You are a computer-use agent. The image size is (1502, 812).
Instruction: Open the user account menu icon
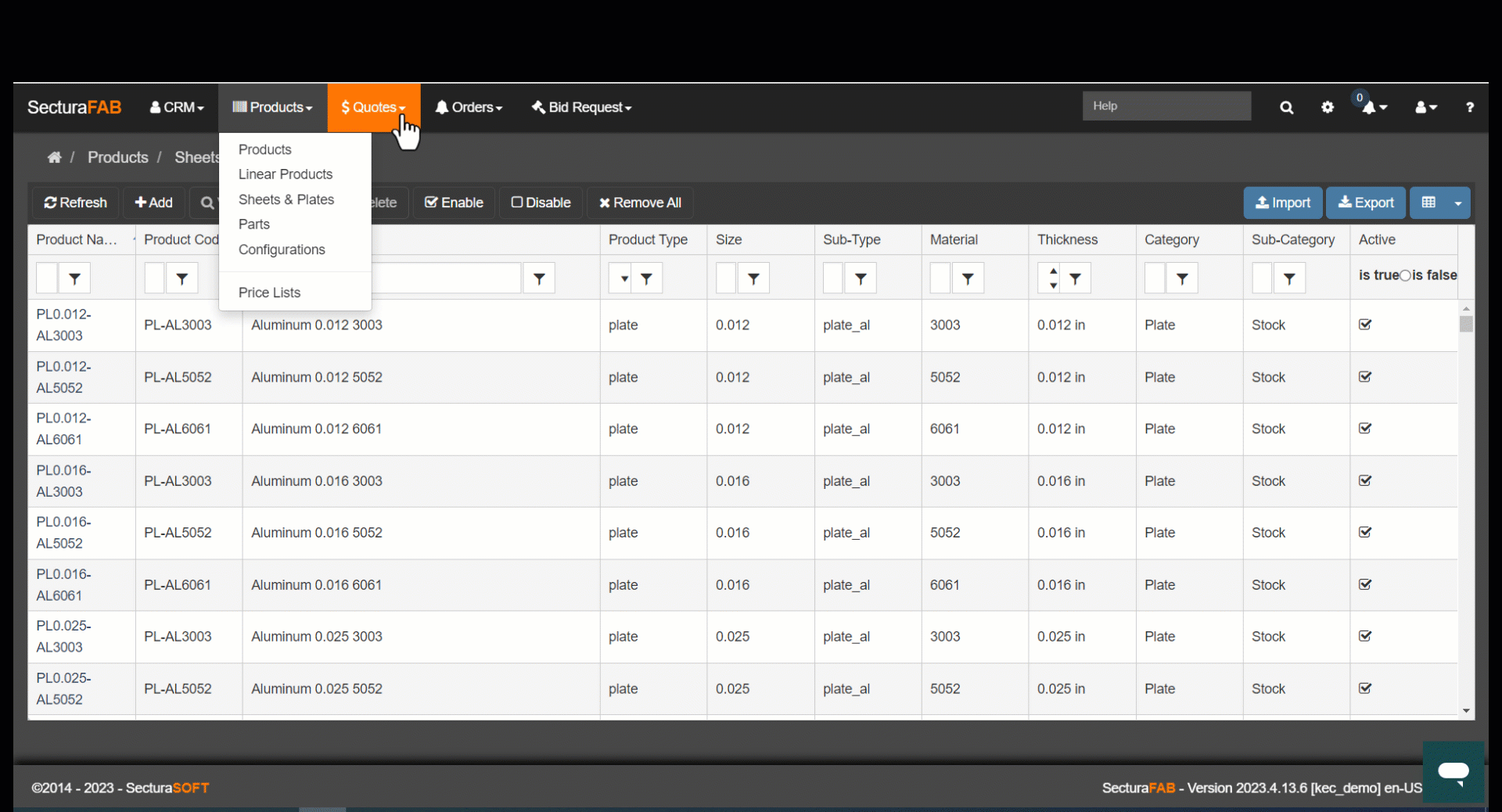(1425, 107)
